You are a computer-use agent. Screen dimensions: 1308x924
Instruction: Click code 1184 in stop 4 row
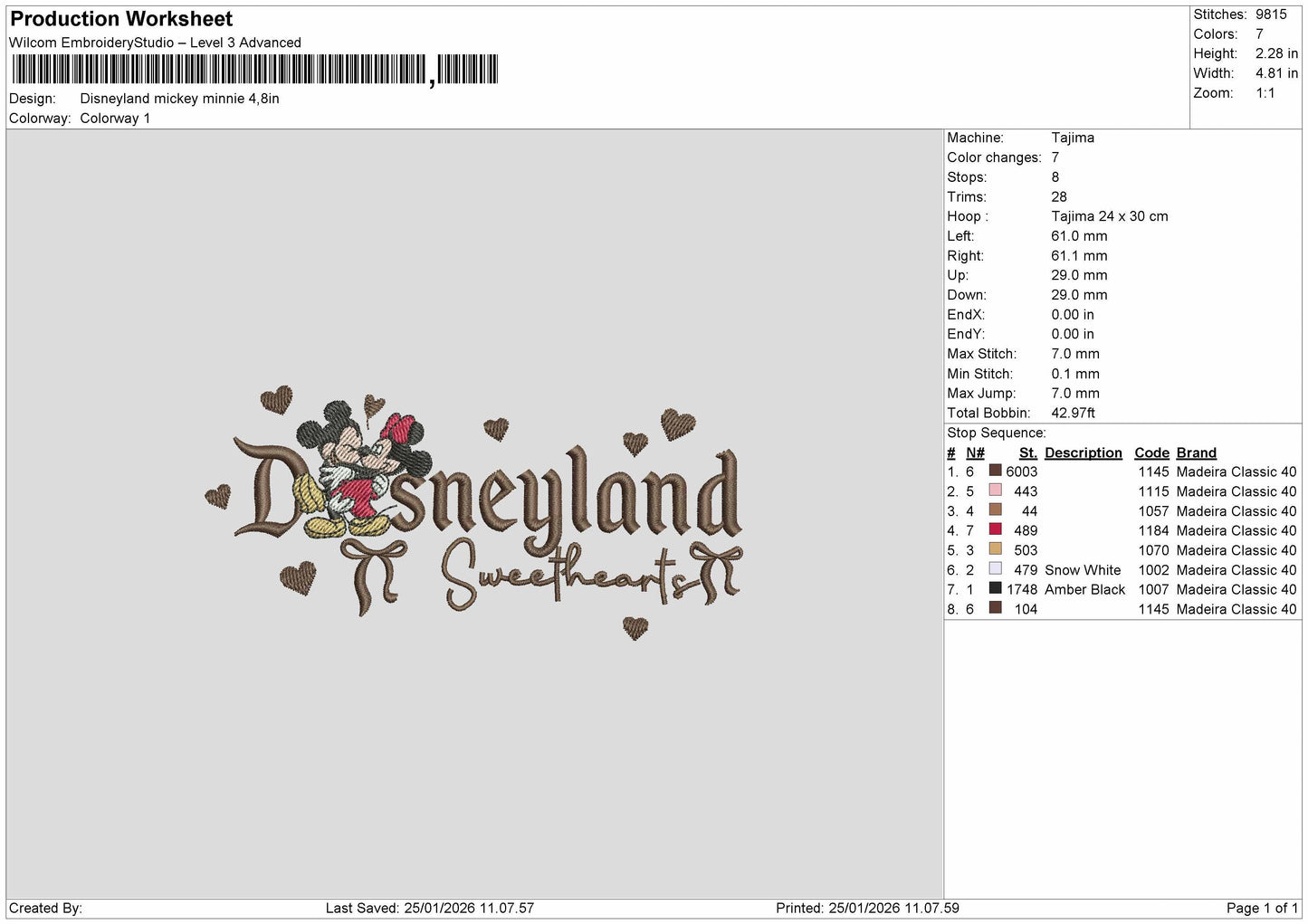[1154, 530]
